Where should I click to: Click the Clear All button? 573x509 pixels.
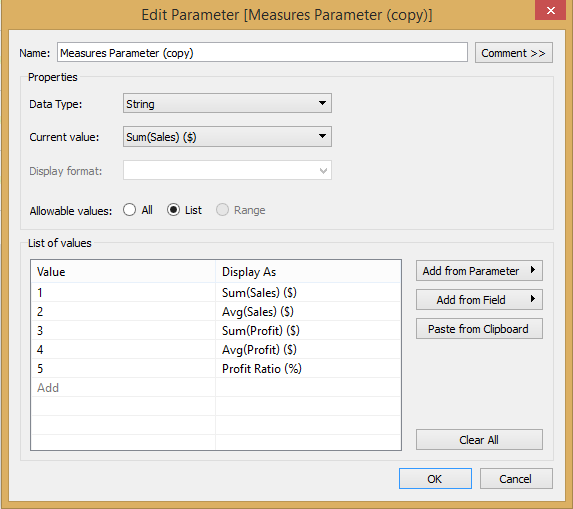tap(479, 440)
